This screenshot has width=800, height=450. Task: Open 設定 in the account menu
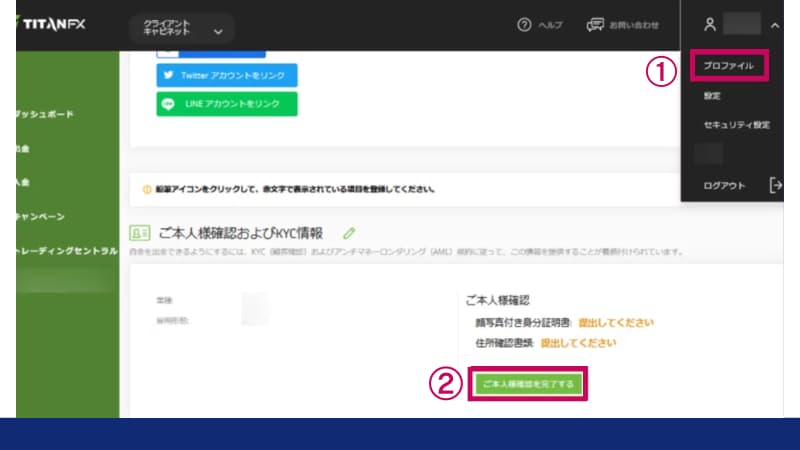(x=712, y=96)
